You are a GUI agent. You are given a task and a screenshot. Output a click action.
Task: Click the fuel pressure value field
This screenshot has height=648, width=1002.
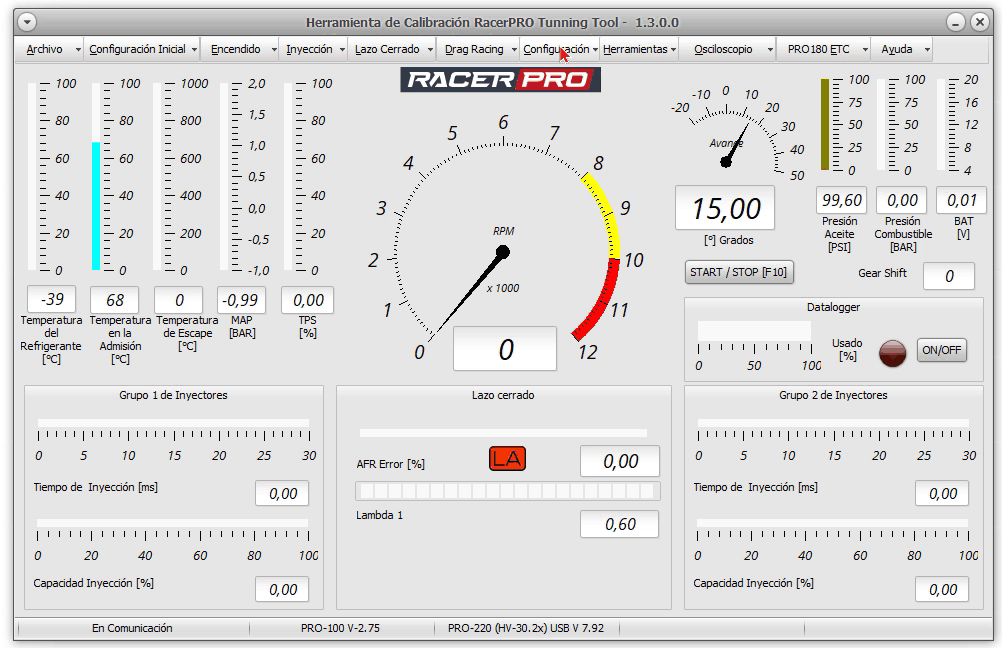(902, 200)
